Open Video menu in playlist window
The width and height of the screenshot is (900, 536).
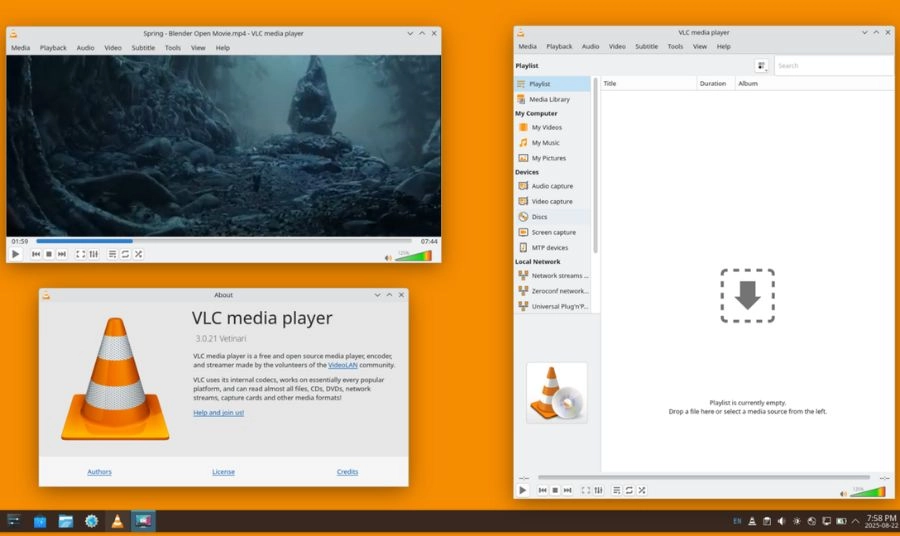617,46
